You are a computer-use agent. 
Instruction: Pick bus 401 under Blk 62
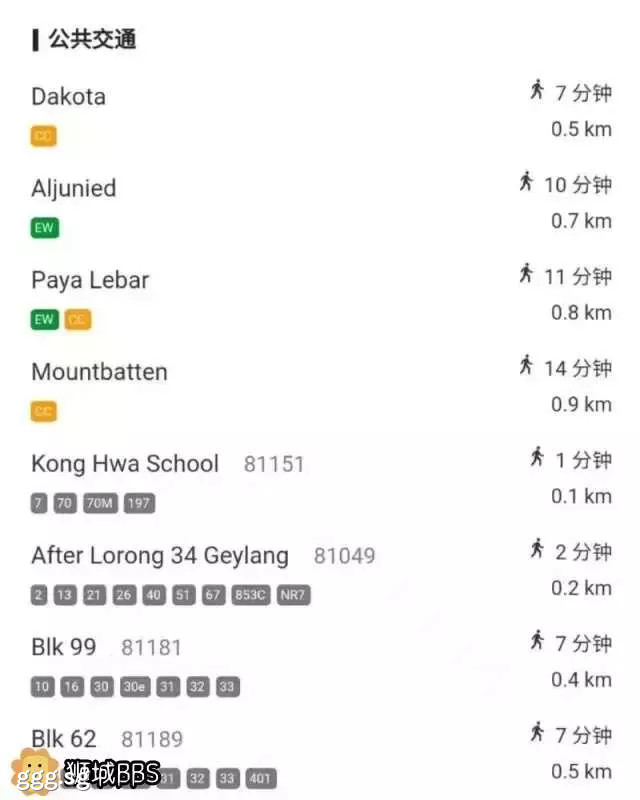coord(259,778)
